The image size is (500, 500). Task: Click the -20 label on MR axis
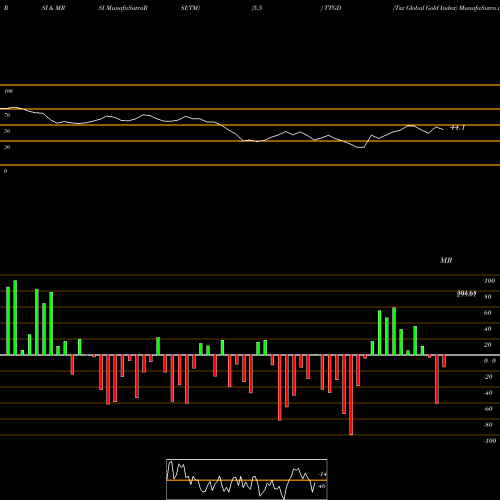click(x=488, y=377)
